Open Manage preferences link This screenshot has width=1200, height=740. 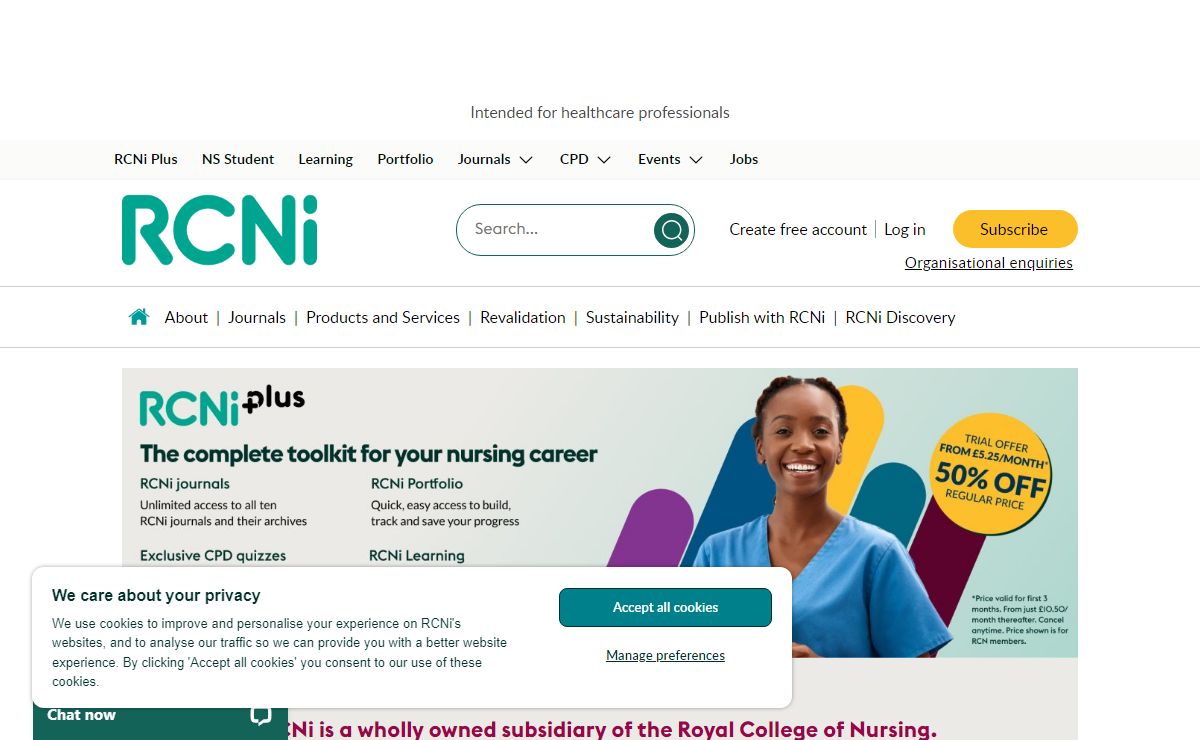pos(665,656)
